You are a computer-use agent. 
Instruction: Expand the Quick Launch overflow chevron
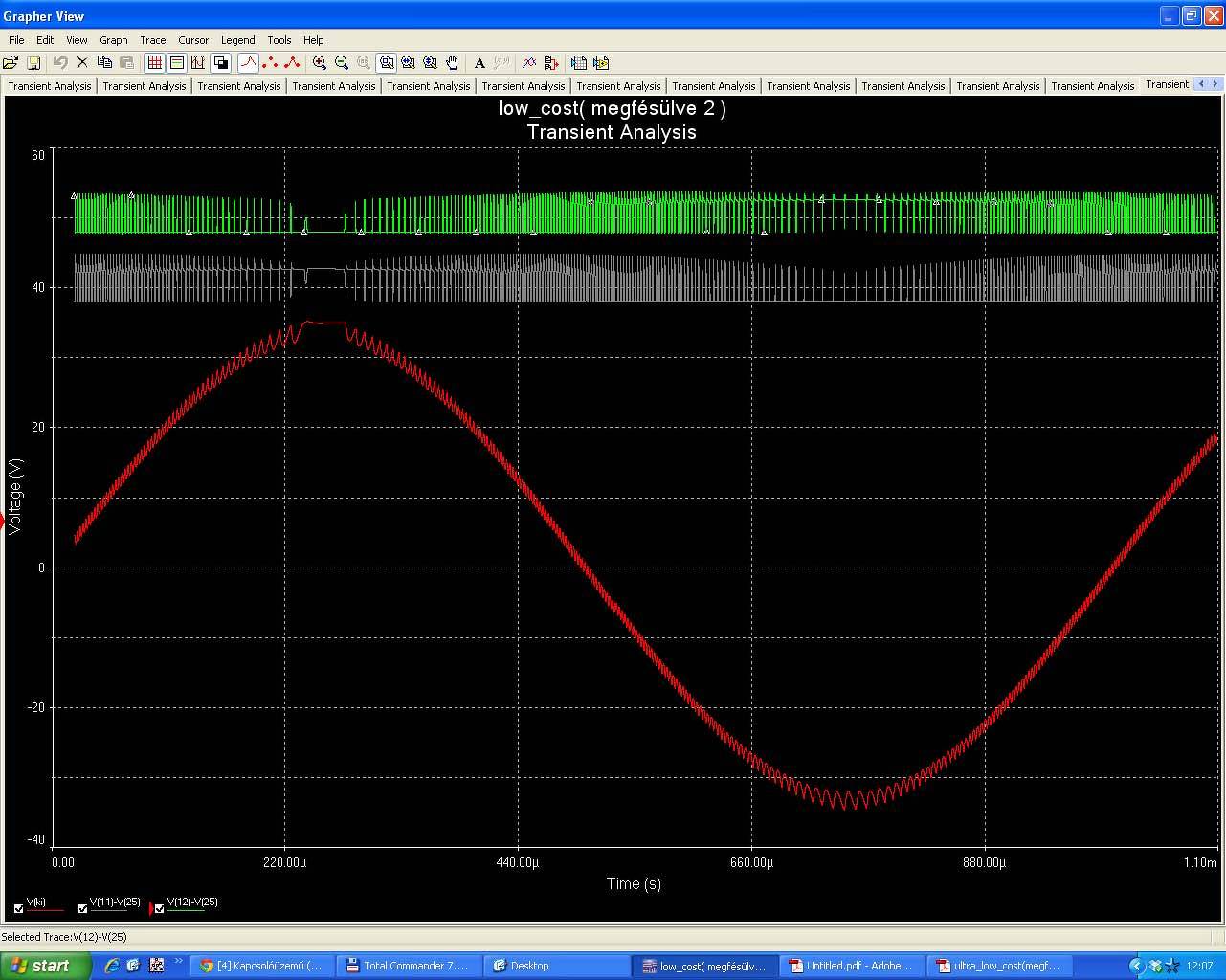tap(178, 962)
